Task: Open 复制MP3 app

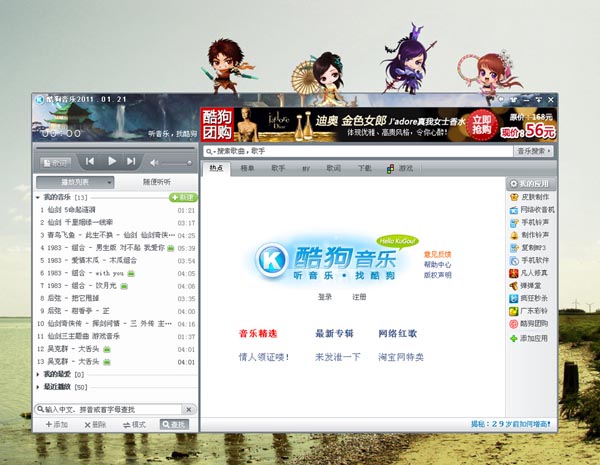Action: pos(528,248)
